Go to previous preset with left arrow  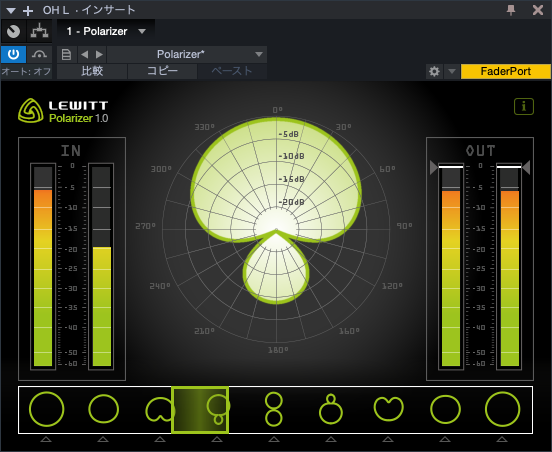[x=84, y=55]
